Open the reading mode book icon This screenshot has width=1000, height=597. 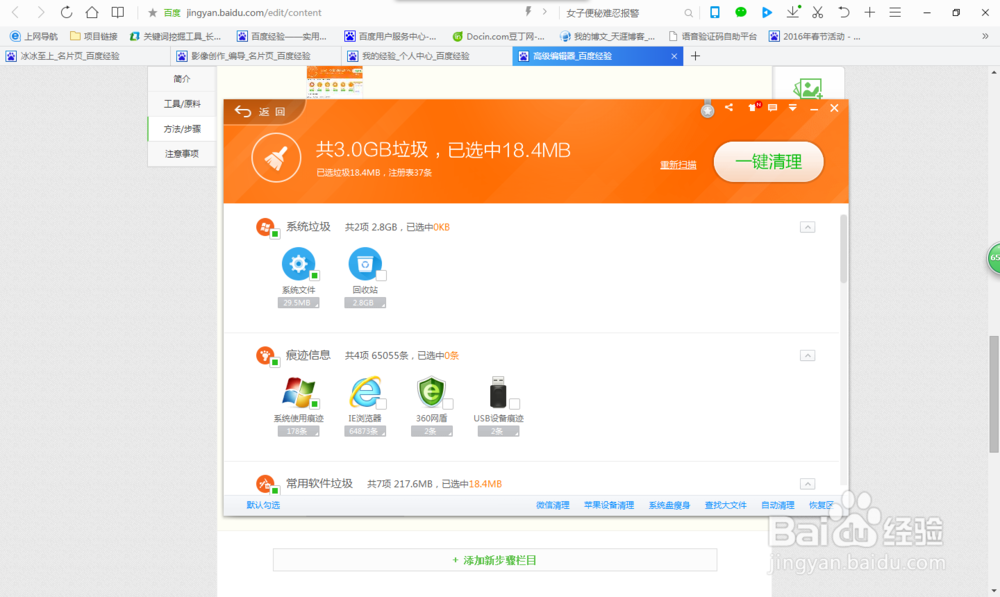[x=118, y=12]
